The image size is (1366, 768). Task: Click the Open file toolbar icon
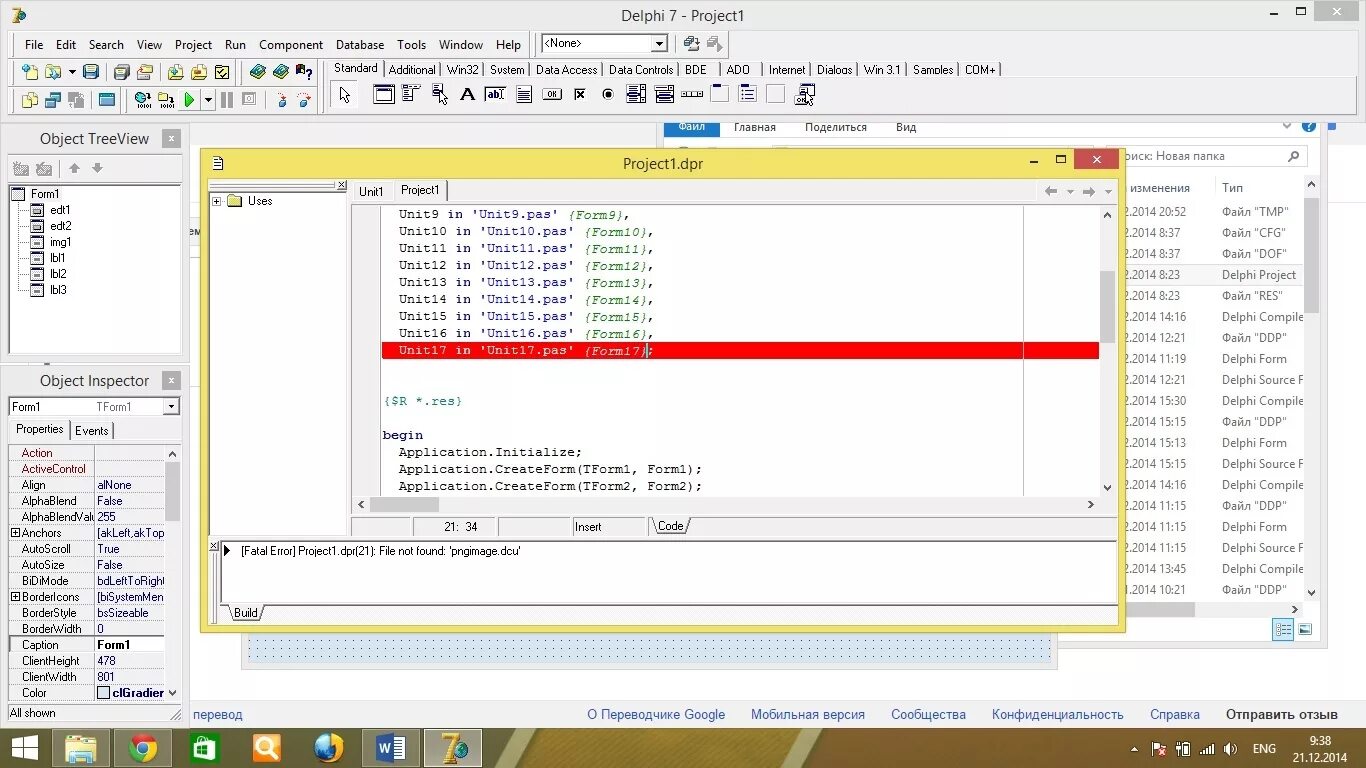(x=53, y=72)
